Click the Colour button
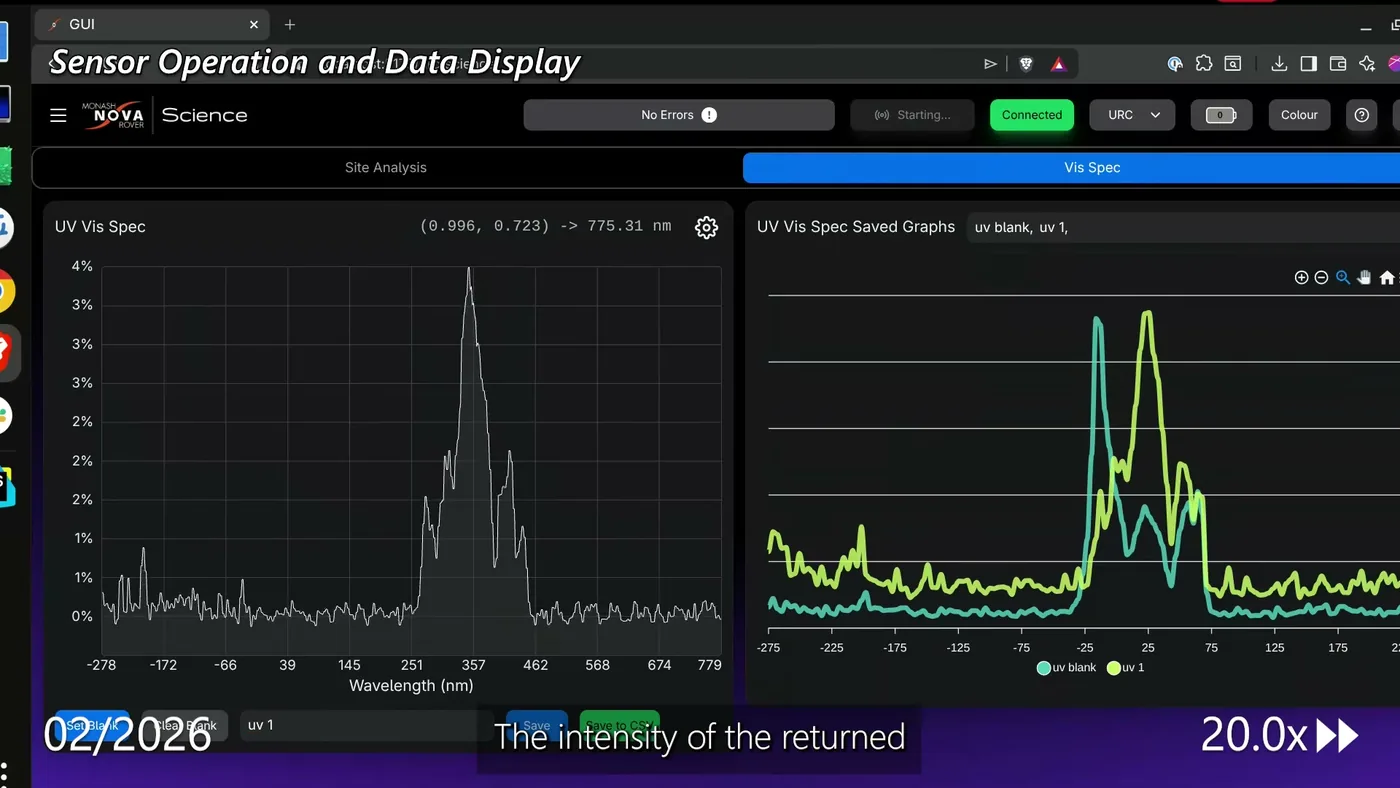 coord(1299,115)
